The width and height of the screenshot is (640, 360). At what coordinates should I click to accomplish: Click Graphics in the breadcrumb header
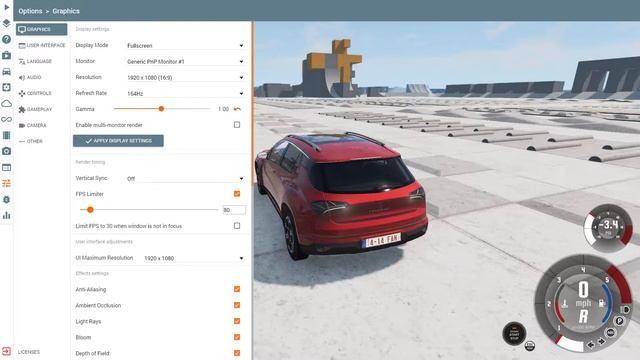click(66, 11)
